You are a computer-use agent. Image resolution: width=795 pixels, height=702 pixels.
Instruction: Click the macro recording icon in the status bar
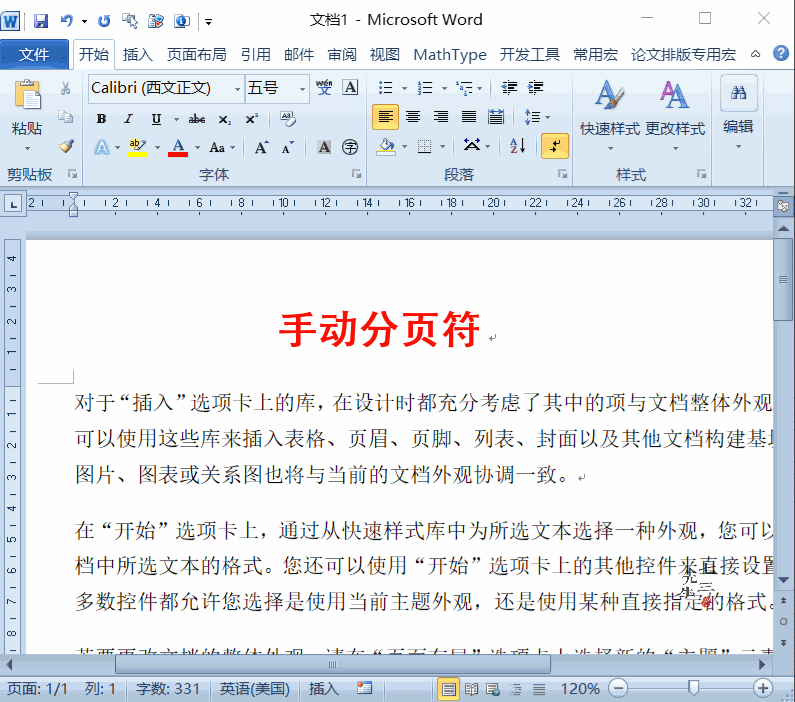pos(364,688)
